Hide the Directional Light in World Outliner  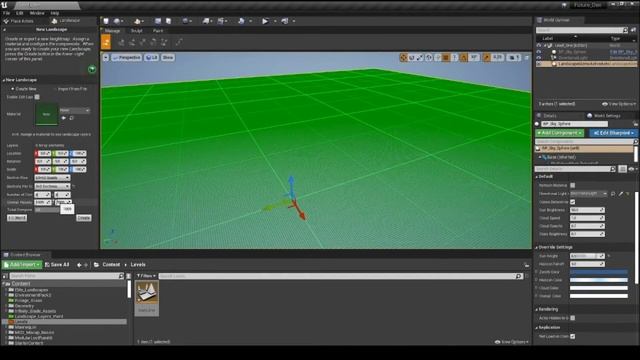[x=539, y=58]
